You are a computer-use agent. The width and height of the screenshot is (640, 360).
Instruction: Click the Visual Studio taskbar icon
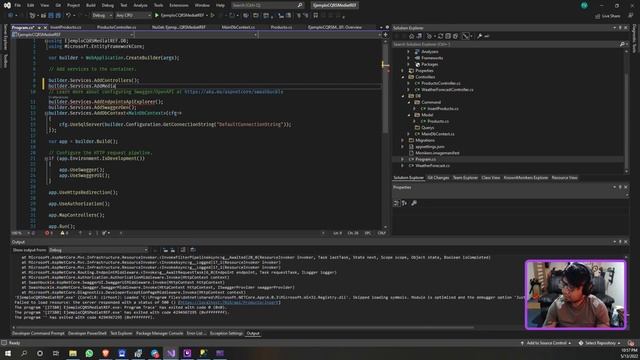coord(171,353)
